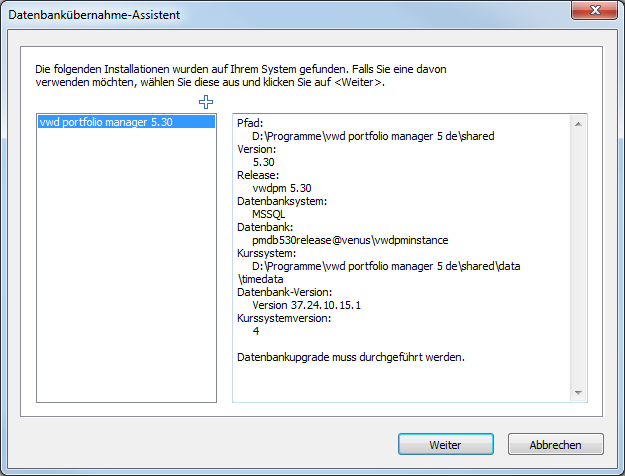
Task: Click the pmdb530release@venus\vwdpminstance database entry
Action: (x=350, y=240)
